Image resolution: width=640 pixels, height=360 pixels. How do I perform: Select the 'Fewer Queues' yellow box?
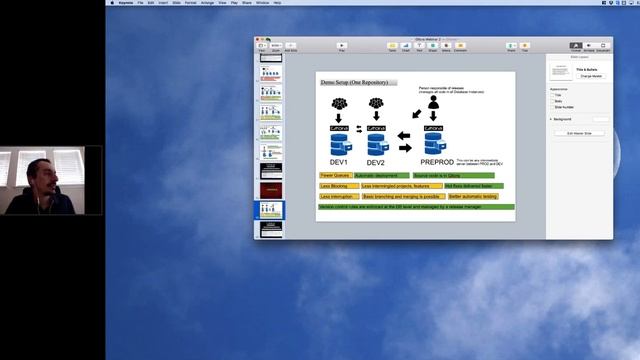(336, 176)
